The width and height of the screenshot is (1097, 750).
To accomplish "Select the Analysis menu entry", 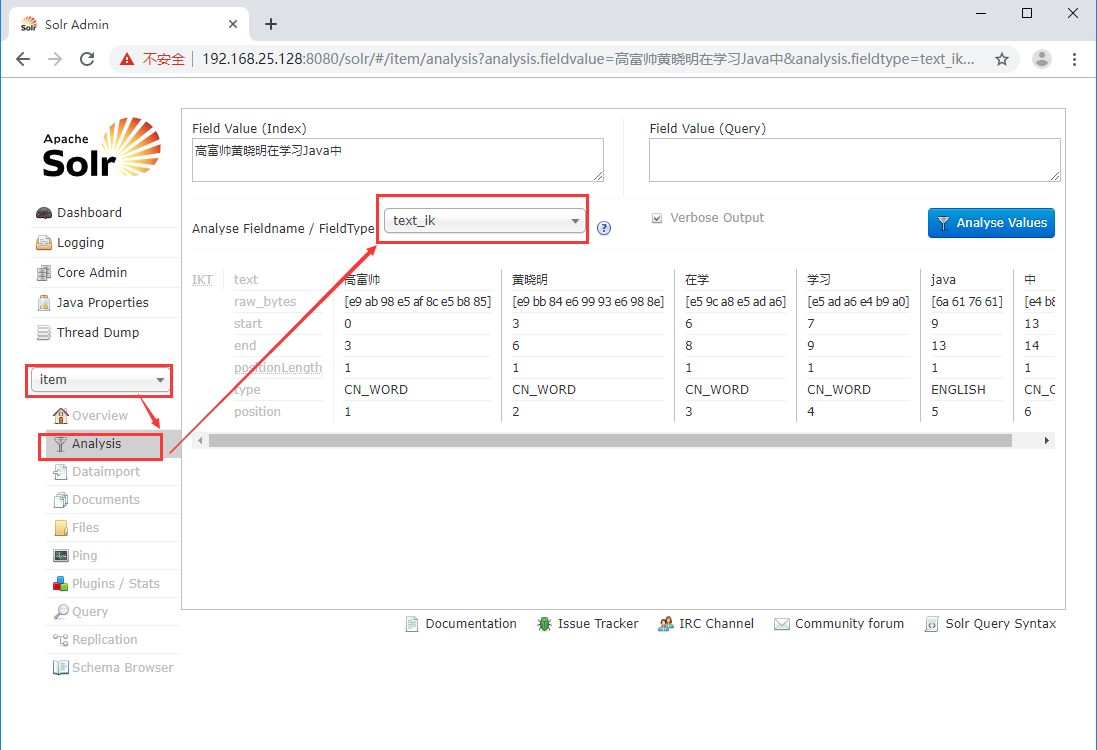I will click(96, 444).
